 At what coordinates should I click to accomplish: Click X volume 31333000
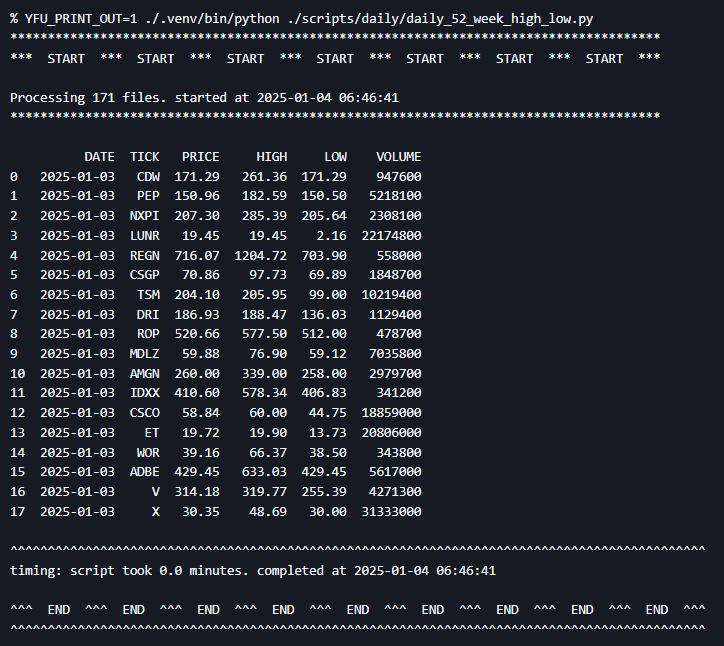[391, 512]
